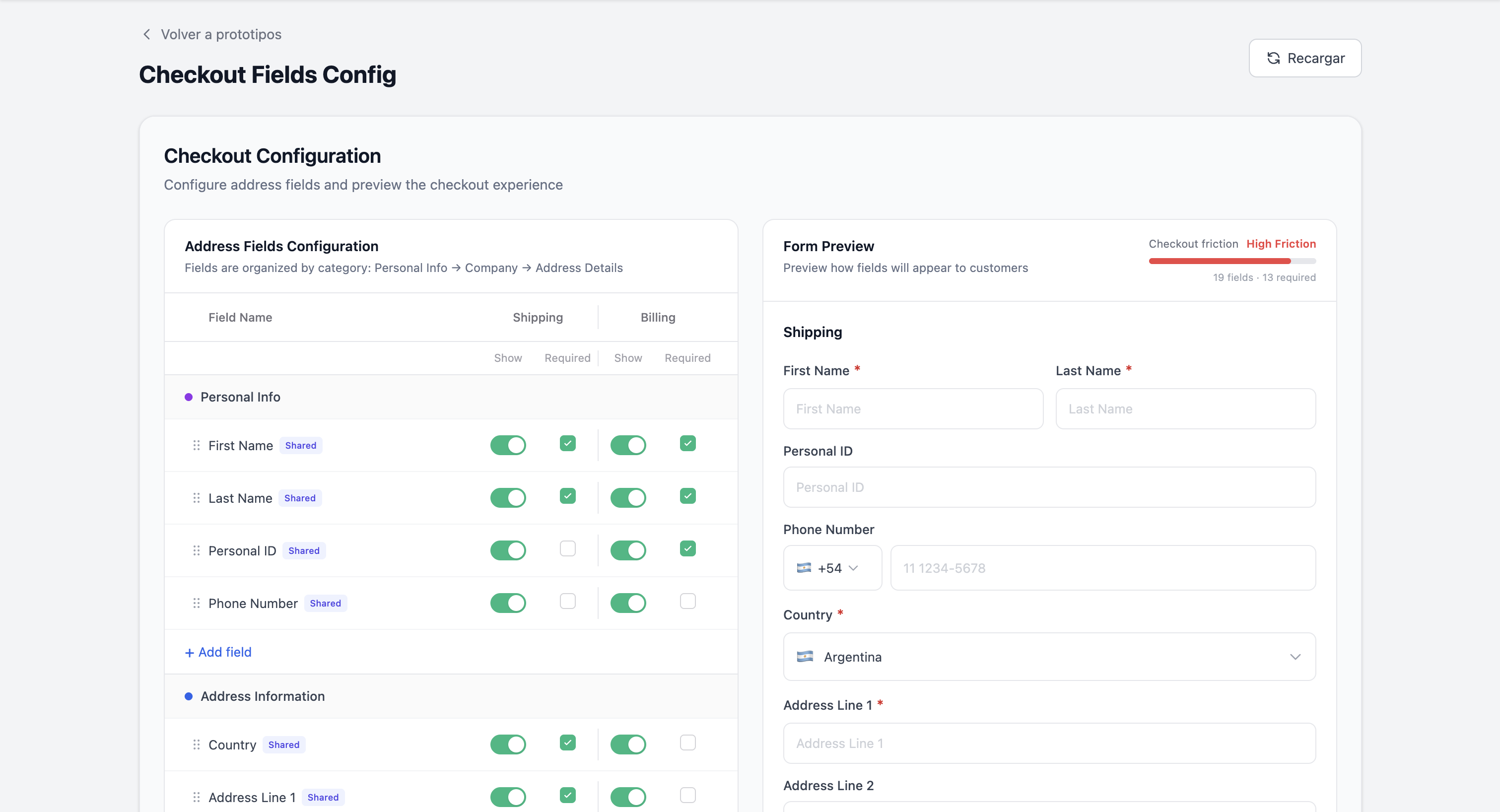Click the refresh icon in Recargar button
This screenshot has width=1500, height=812.
[x=1274, y=58]
